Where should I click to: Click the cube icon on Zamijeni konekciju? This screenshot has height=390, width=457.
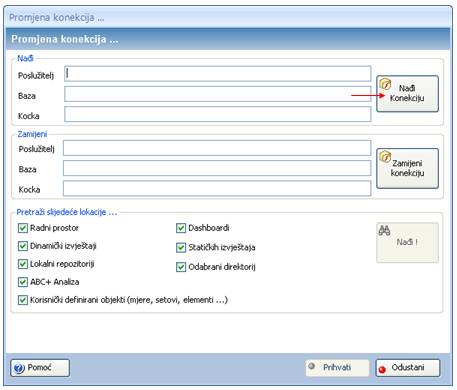[x=385, y=156]
